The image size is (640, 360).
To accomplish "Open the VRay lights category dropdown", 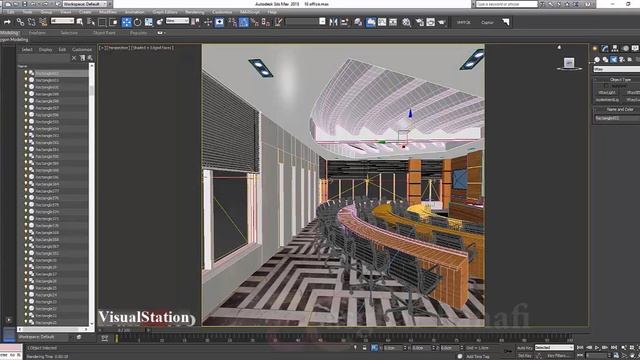I will click(x=616, y=69).
